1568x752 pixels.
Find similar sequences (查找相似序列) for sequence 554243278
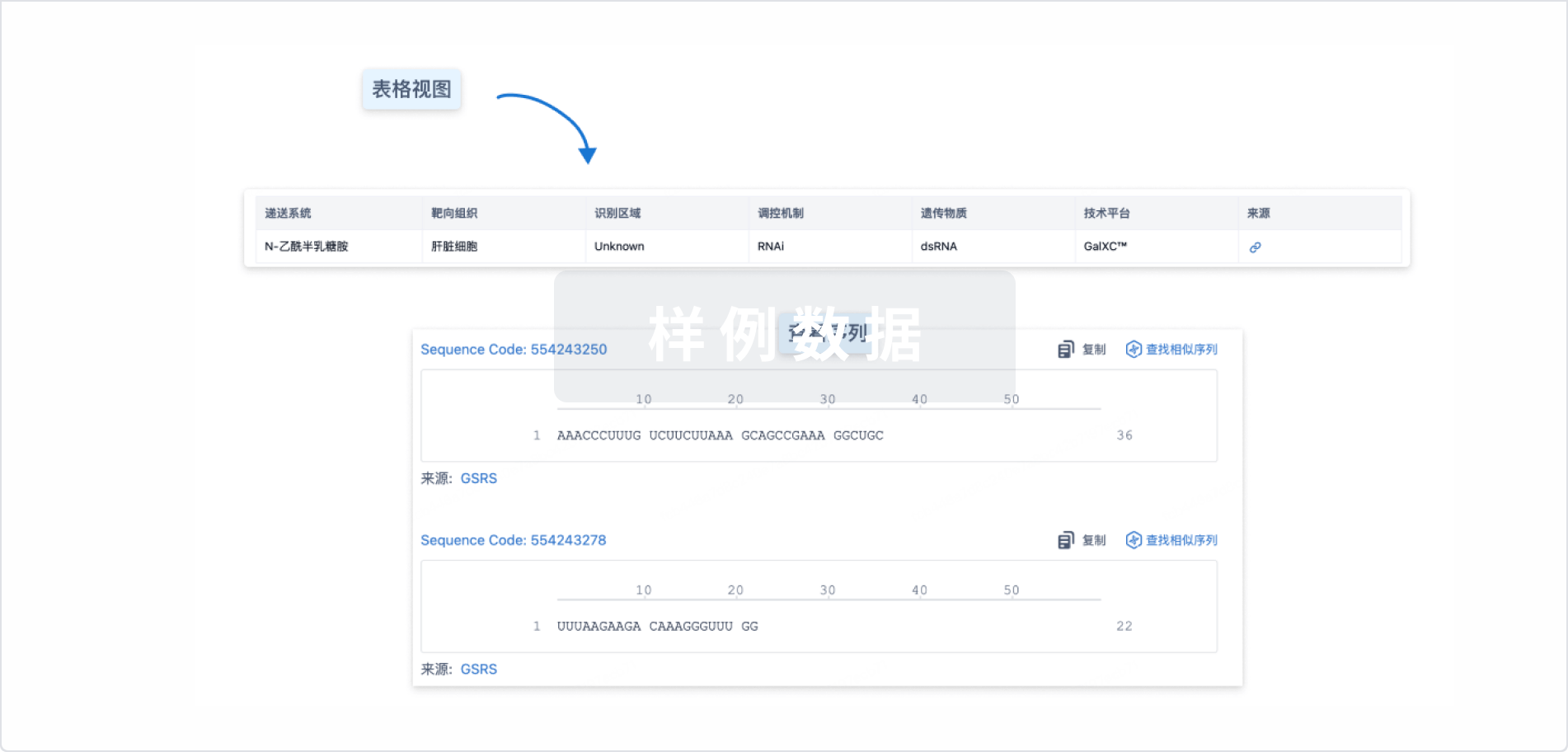pyautogui.click(x=1171, y=540)
